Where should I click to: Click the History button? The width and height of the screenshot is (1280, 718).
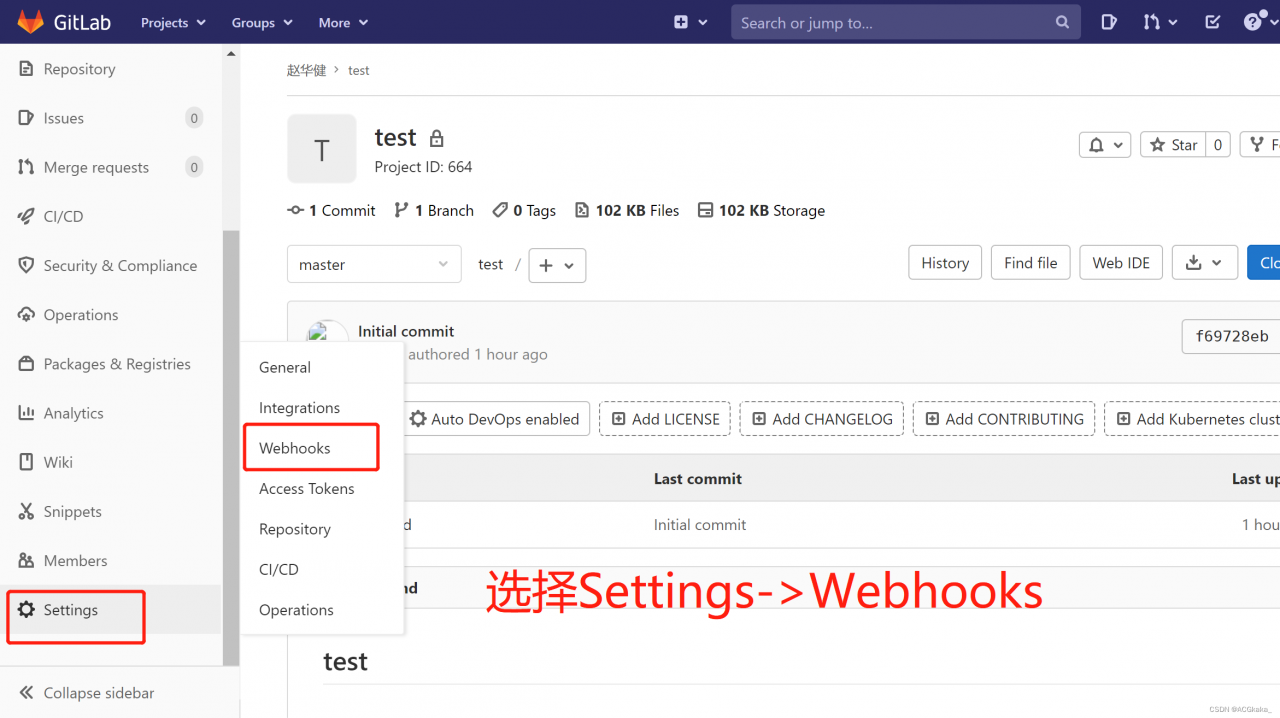[x=945, y=263]
